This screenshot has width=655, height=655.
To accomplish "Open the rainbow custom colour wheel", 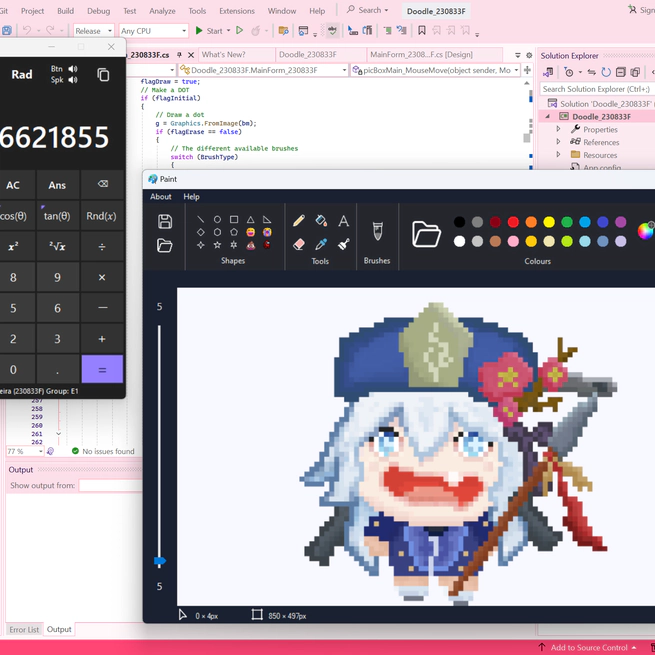I will pos(646,231).
